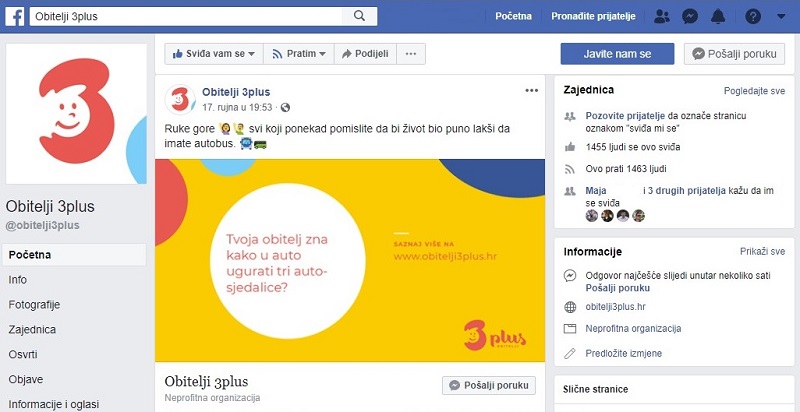Open the obitelji3plus.hr website link

point(615,306)
